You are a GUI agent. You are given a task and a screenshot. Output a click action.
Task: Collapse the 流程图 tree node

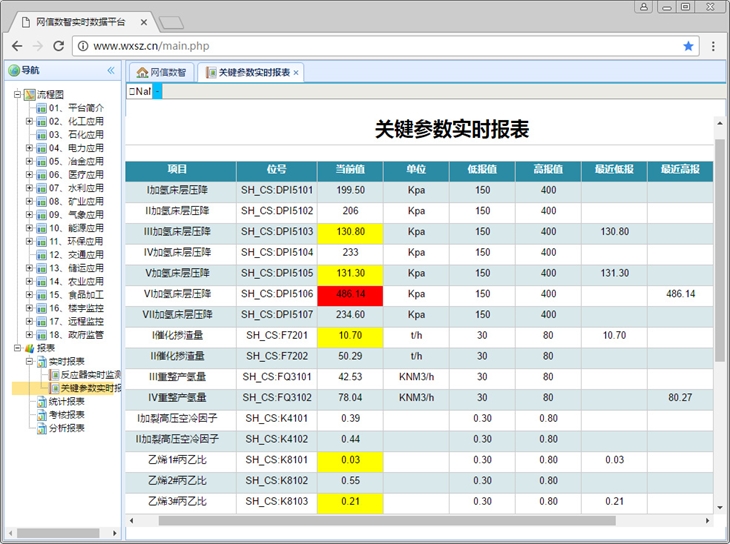17,95
